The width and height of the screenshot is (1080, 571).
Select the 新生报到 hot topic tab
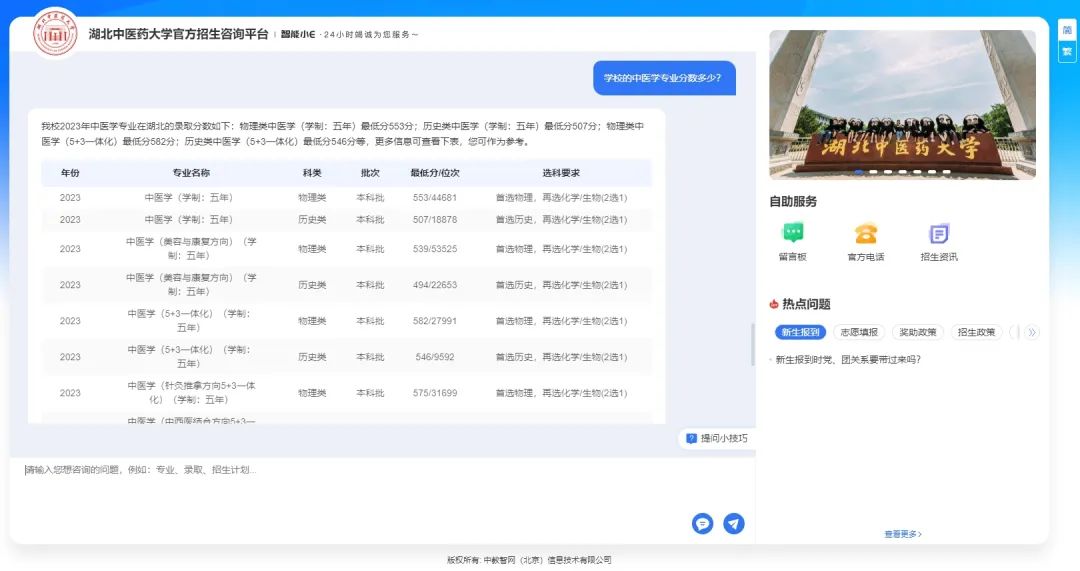[800, 332]
